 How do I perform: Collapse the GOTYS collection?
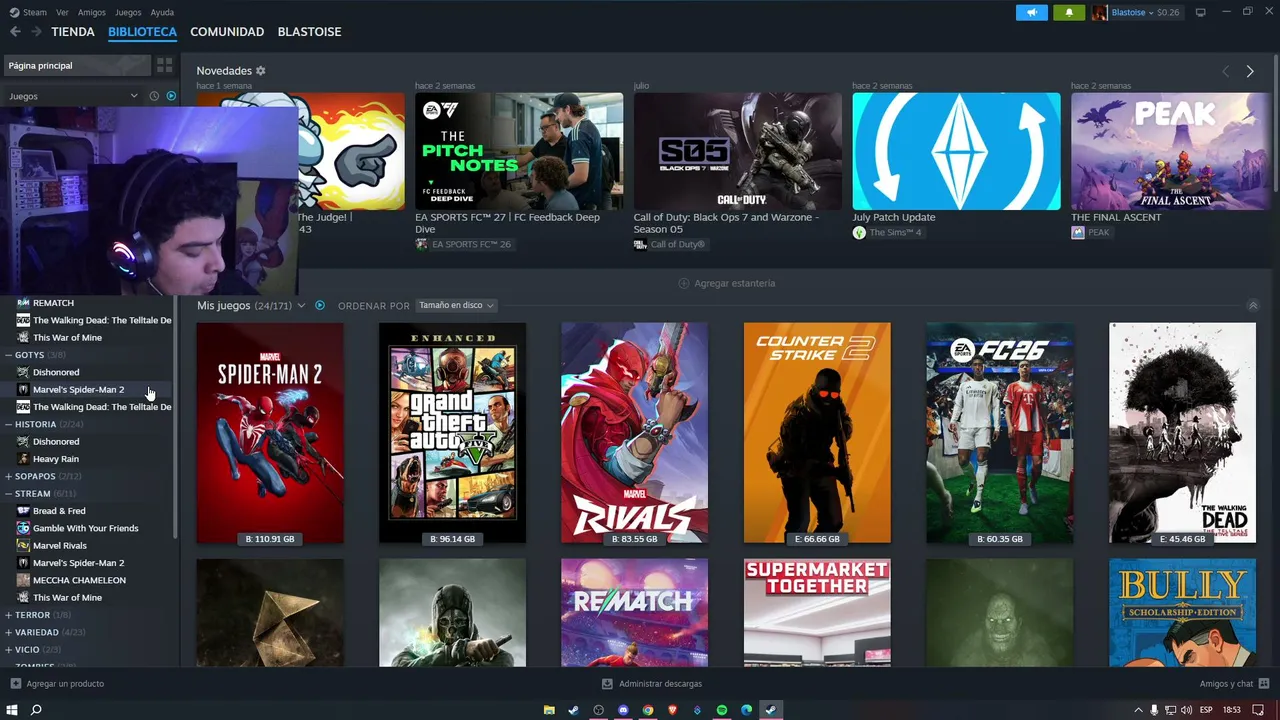[x=8, y=355]
